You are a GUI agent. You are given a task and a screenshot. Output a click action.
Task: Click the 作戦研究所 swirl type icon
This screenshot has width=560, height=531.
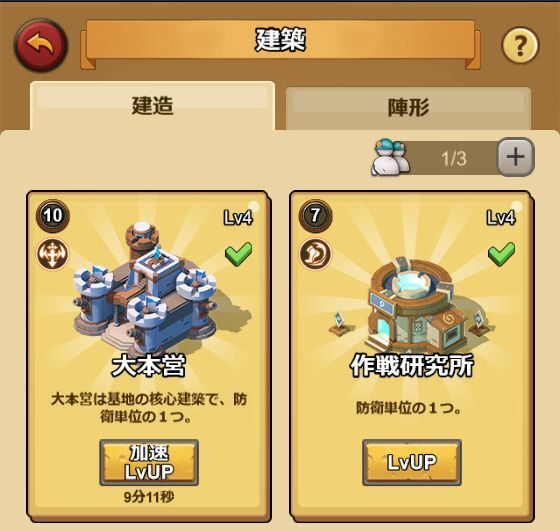315,254
